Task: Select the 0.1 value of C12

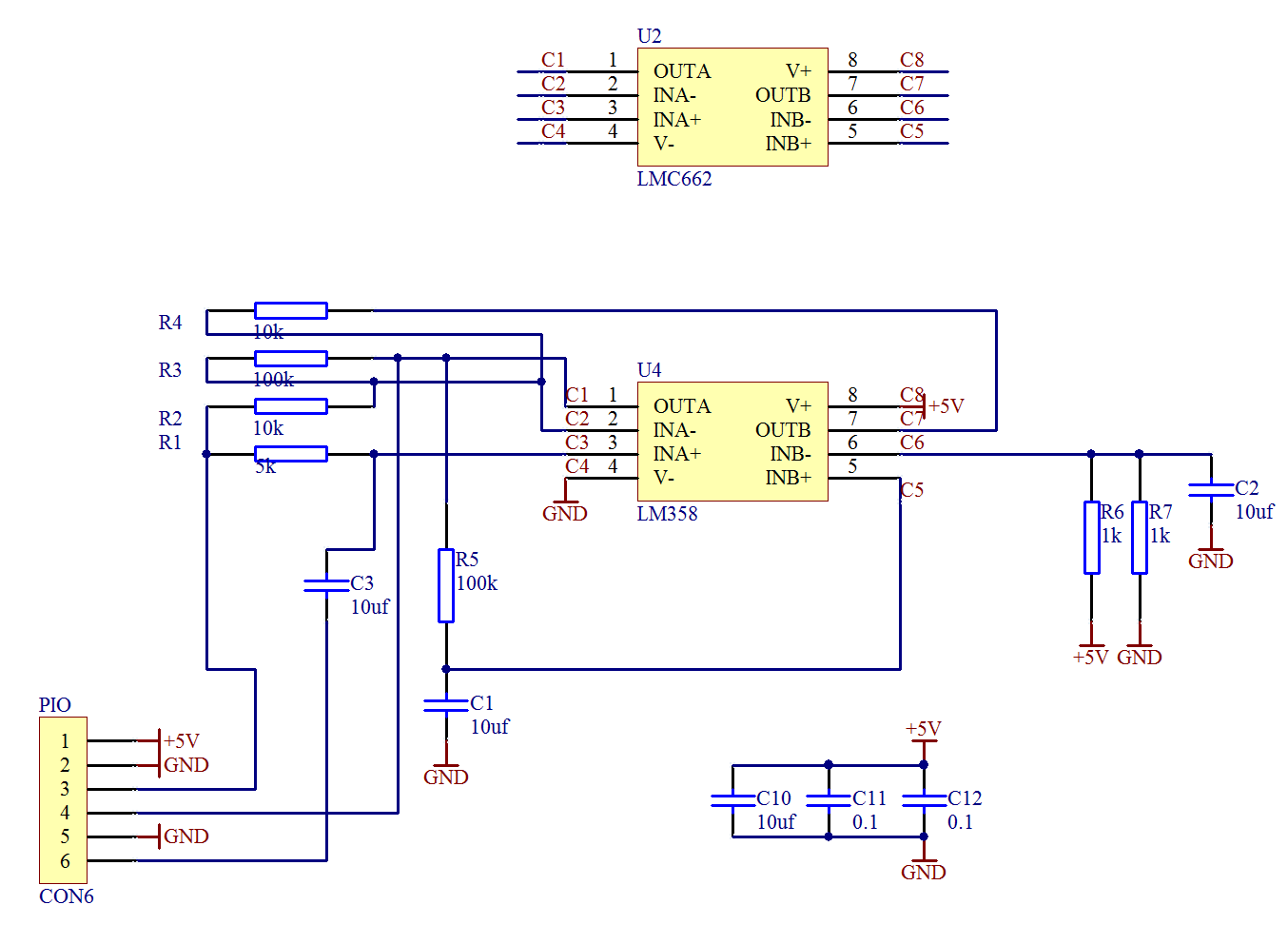Action: pos(960,822)
